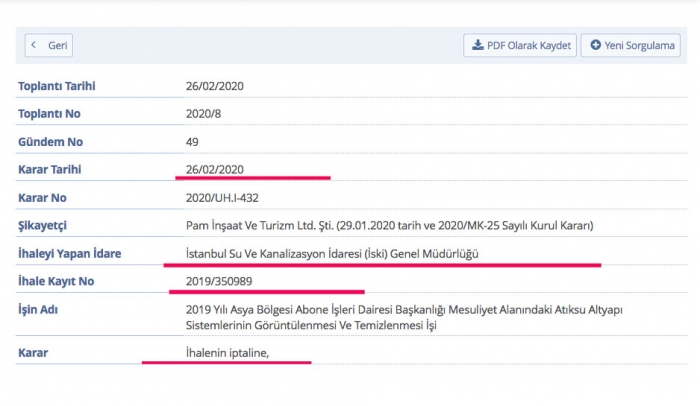
Task: Click the Şikayetçi field label
Action: (42, 226)
